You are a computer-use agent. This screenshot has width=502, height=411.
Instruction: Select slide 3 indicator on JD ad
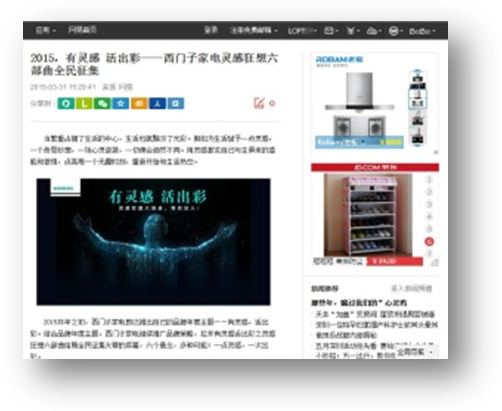pyautogui.click(x=429, y=204)
